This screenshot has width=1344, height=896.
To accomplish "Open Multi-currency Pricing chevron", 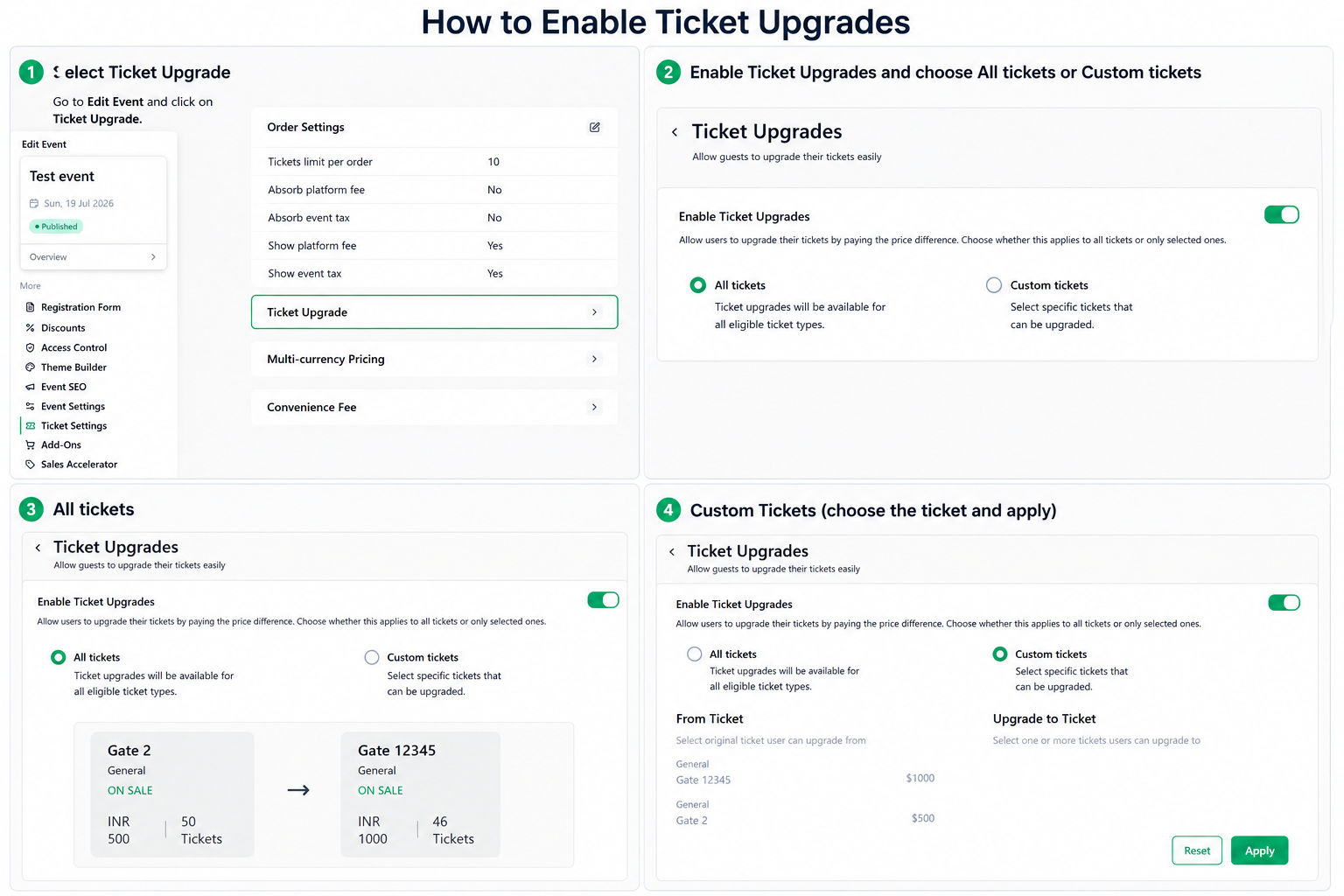I will pos(595,359).
